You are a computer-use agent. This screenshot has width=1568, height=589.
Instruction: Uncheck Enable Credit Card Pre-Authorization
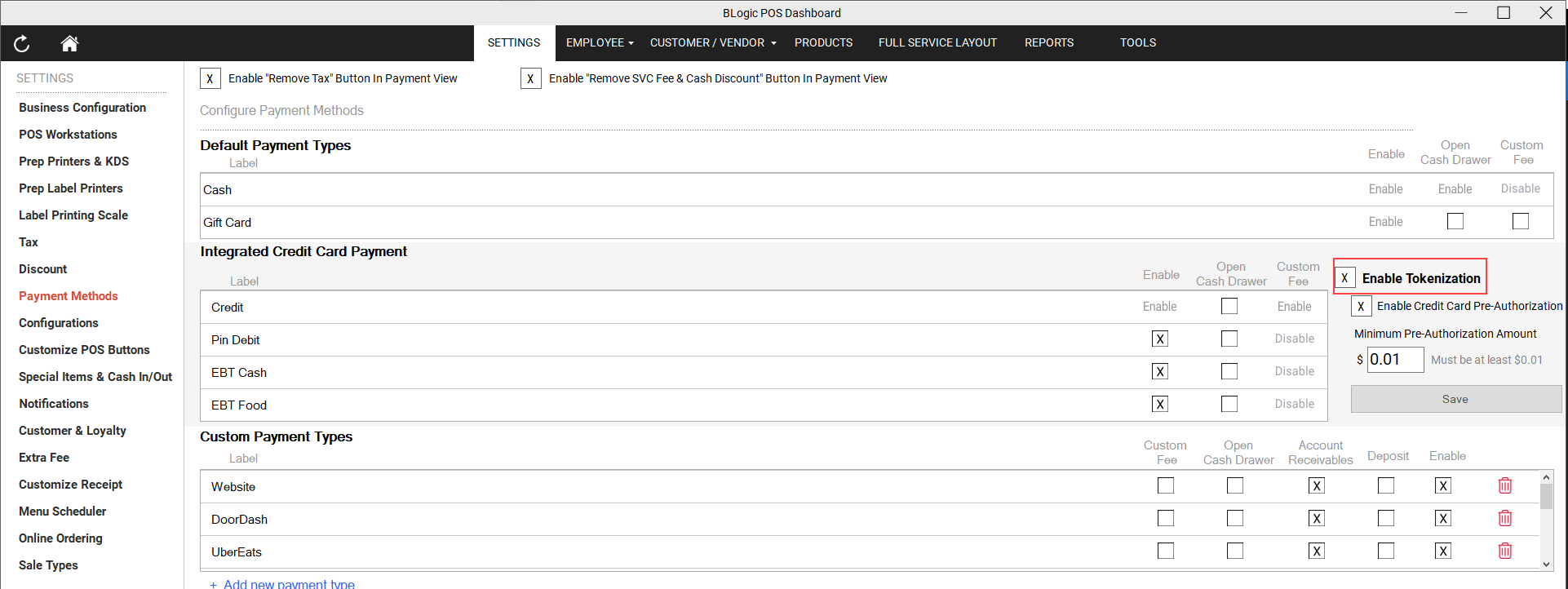click(x=1361, y=307)
